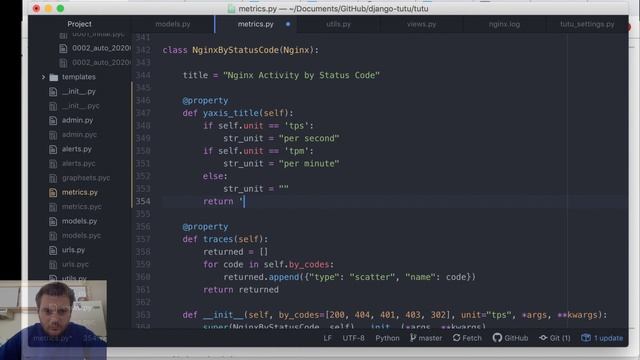This screenshot has width=640, height=360.
Task: Open Git (1) changes panel
Action: [560, 338]
